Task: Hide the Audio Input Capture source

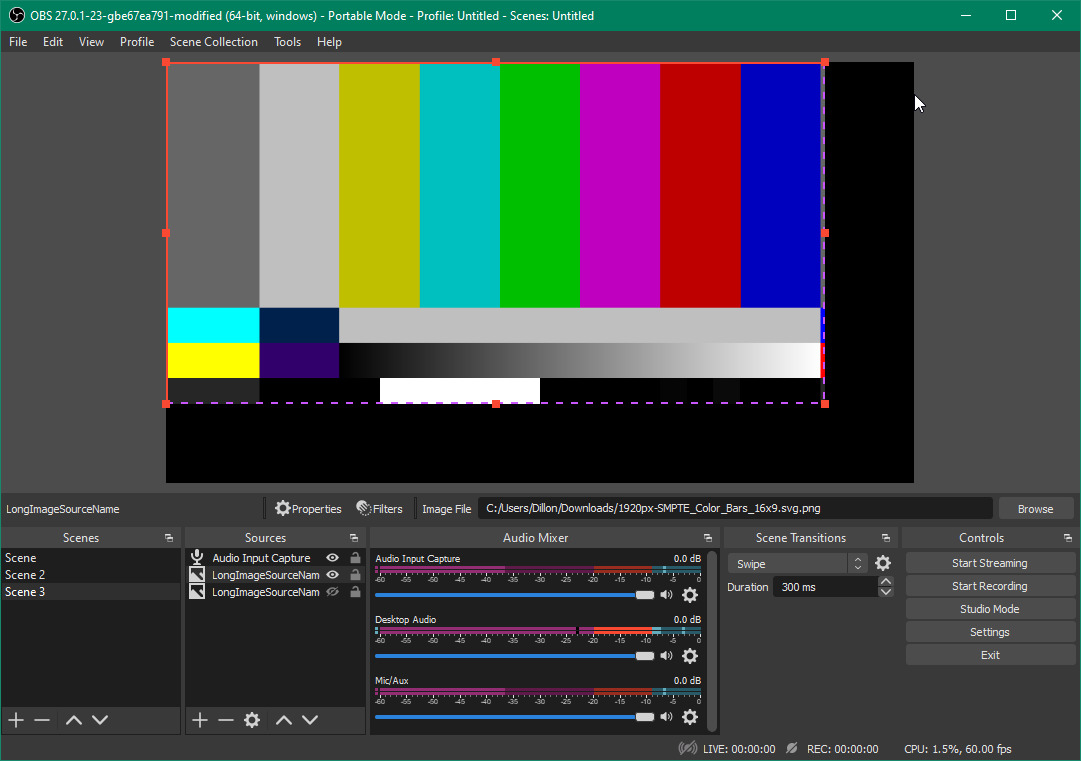Action: click(331, 558)
